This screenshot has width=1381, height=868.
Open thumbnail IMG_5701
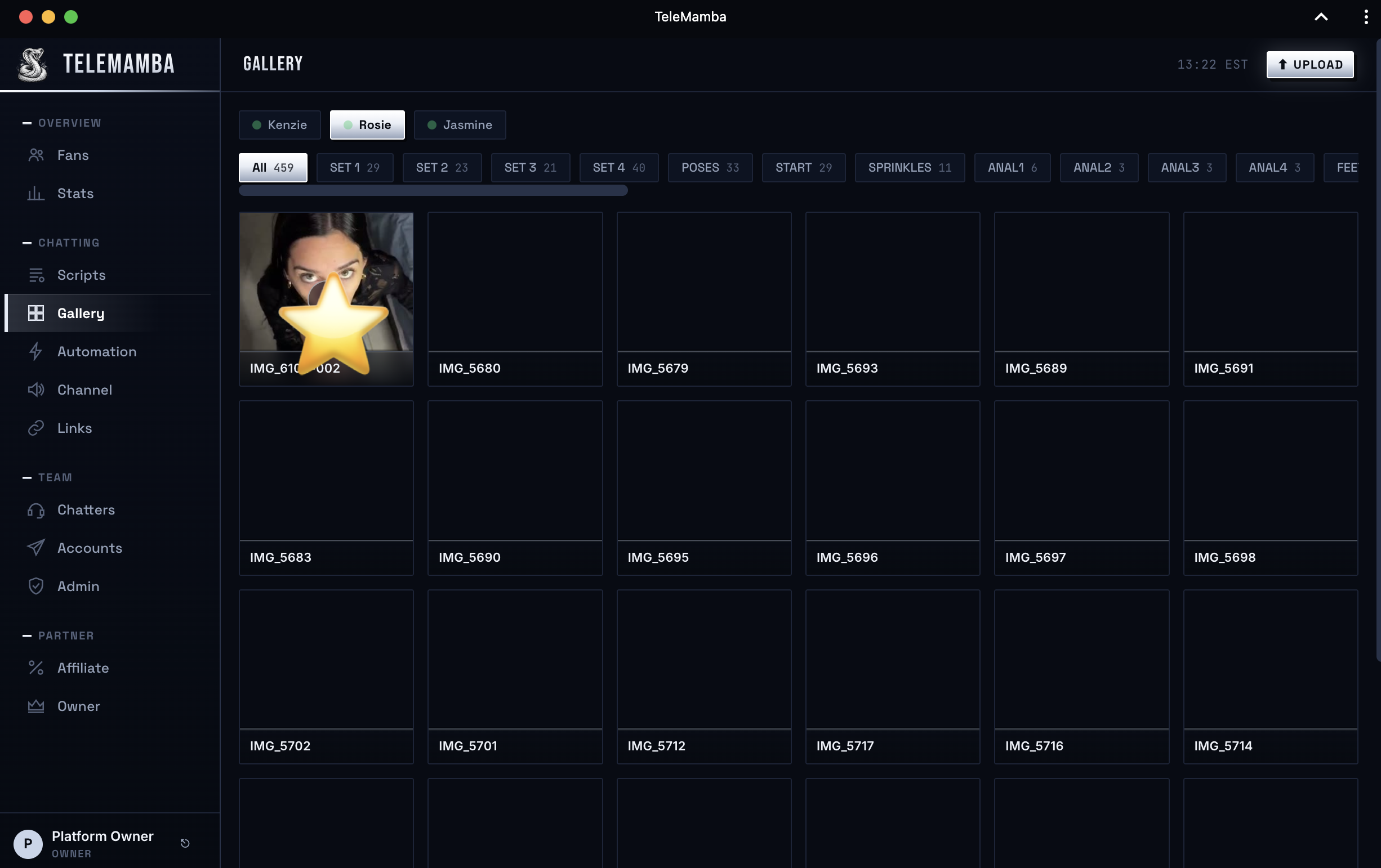click(515, 677)
